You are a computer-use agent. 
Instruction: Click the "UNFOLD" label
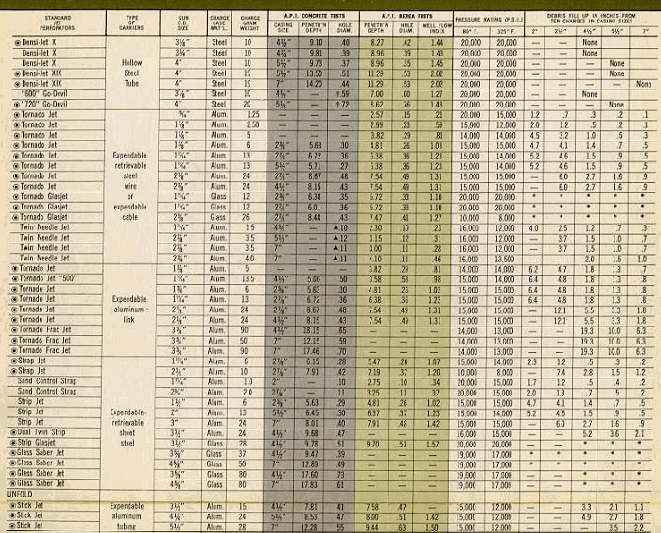click(19, 494)
